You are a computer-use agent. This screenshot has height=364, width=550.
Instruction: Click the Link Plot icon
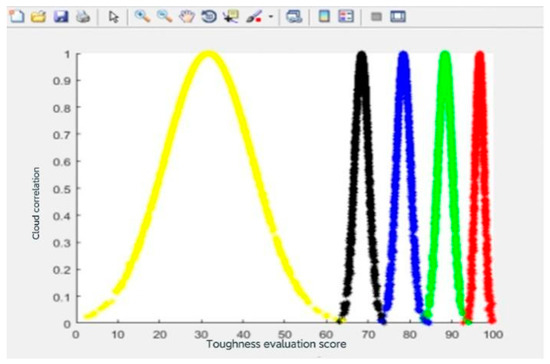pyautogui.click(x=294, y=16)
